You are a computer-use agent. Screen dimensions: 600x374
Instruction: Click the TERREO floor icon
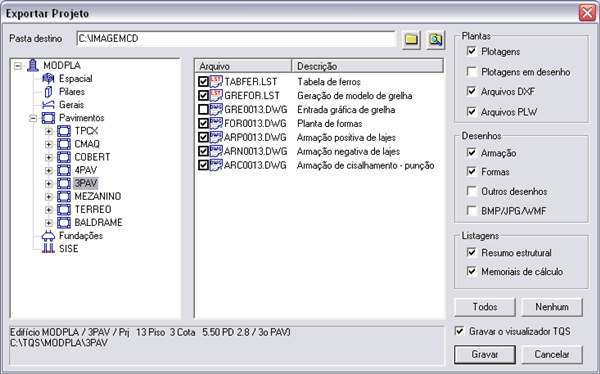tap(64, 209)
